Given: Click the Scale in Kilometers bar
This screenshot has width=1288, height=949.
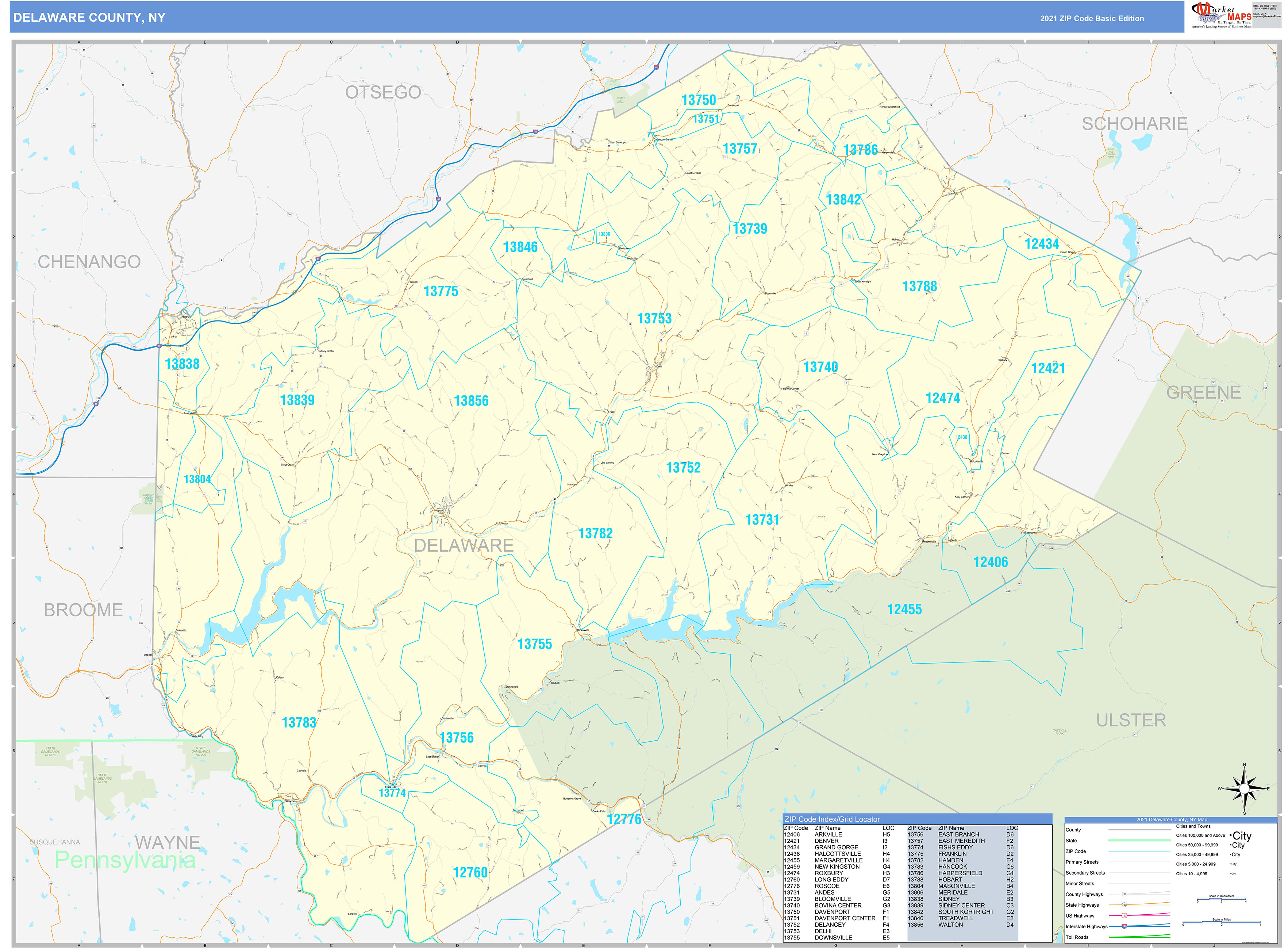Looking at the screenshot, I should 1221,899.
